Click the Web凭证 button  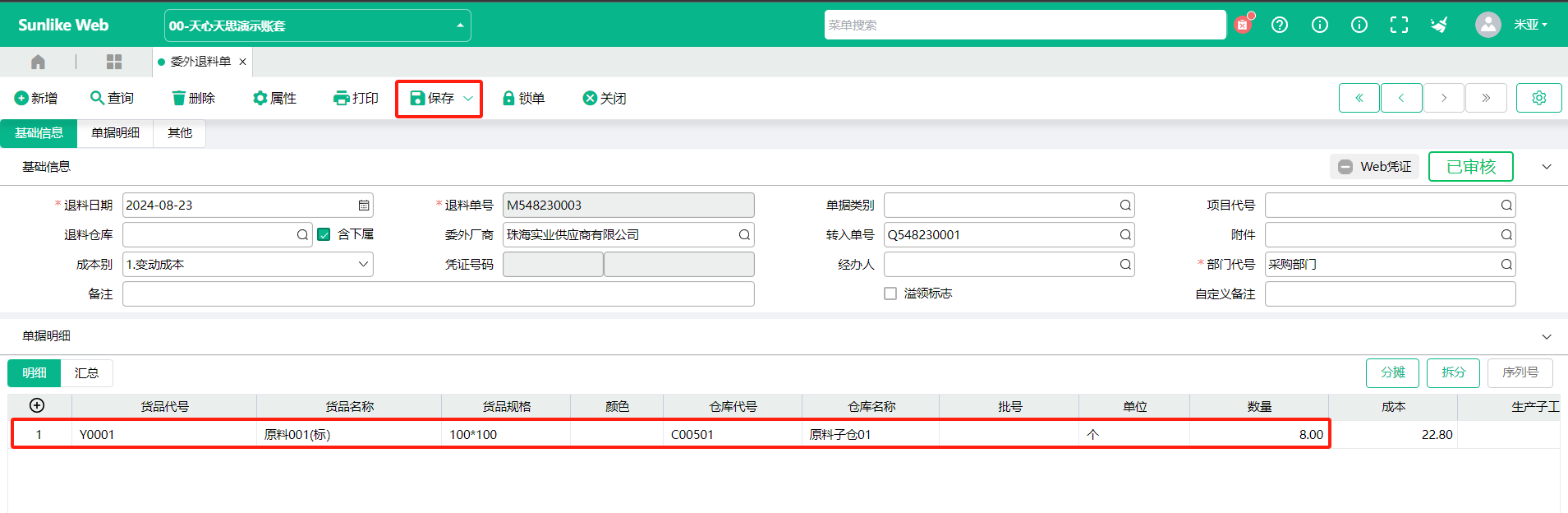(1374, 167)
